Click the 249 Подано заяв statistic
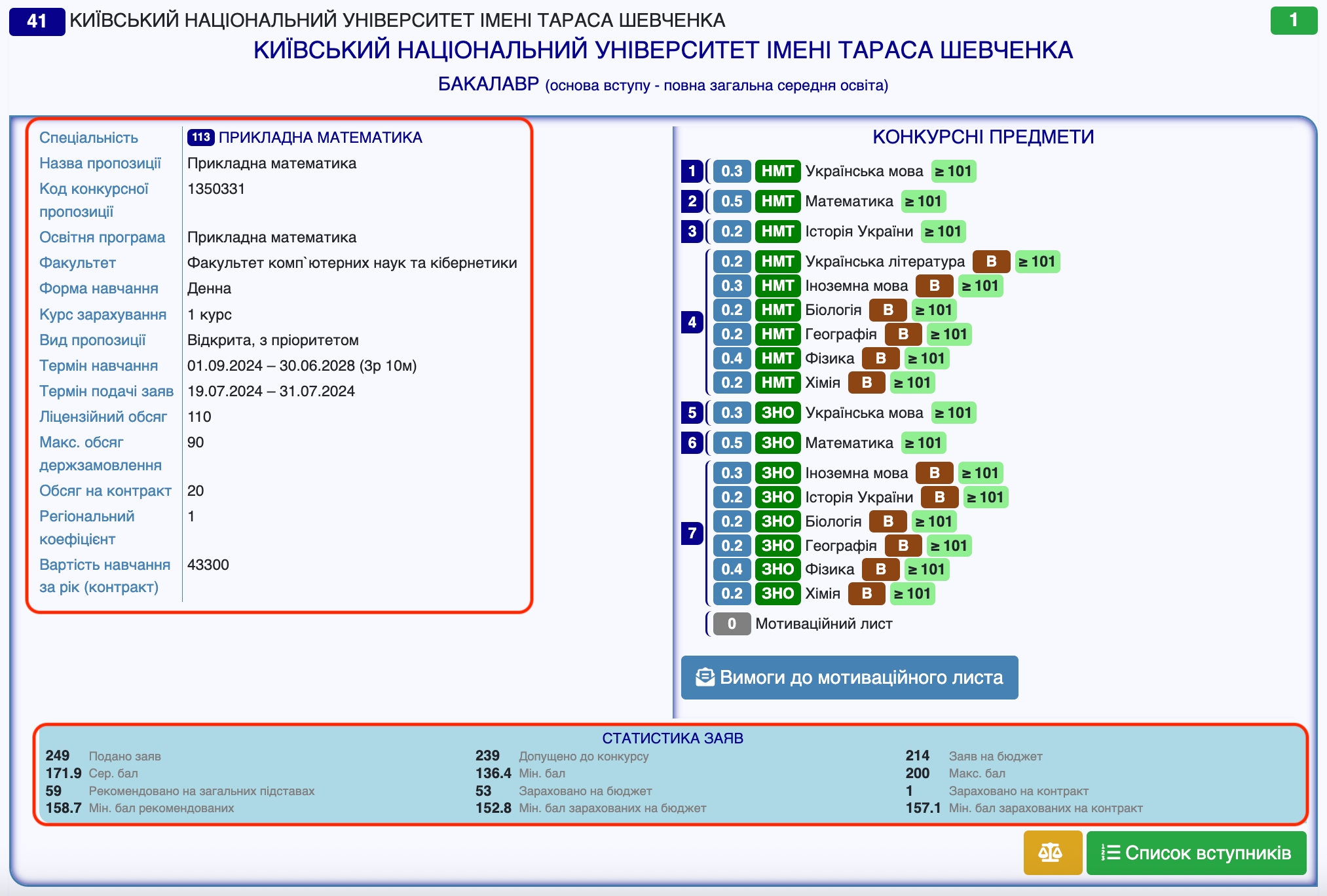The height and width of the screenshot is (896, 1327). 103,756
